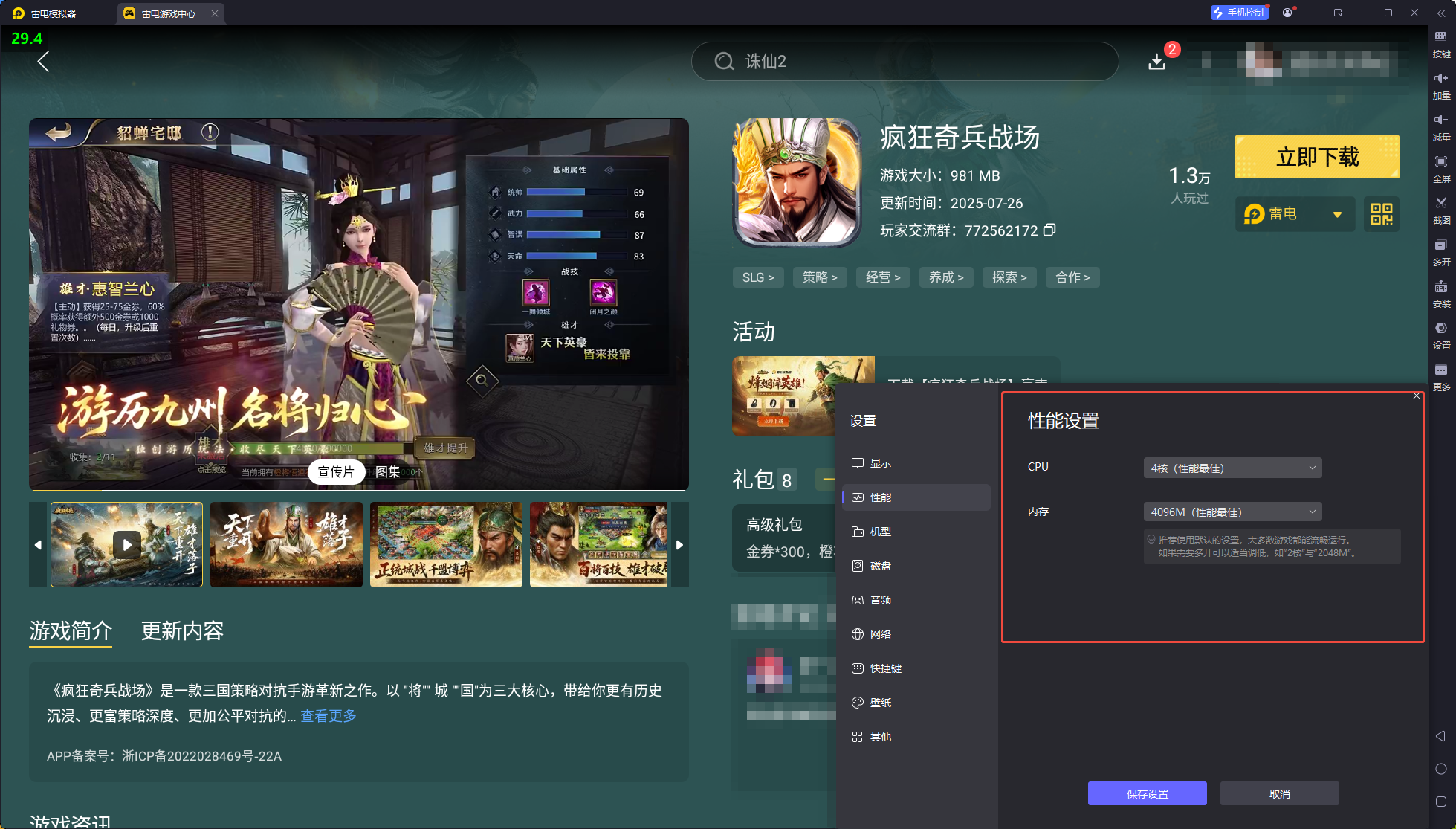Play the first video thumbnail
Screen dimensions: 1456x829
[126, 544]
